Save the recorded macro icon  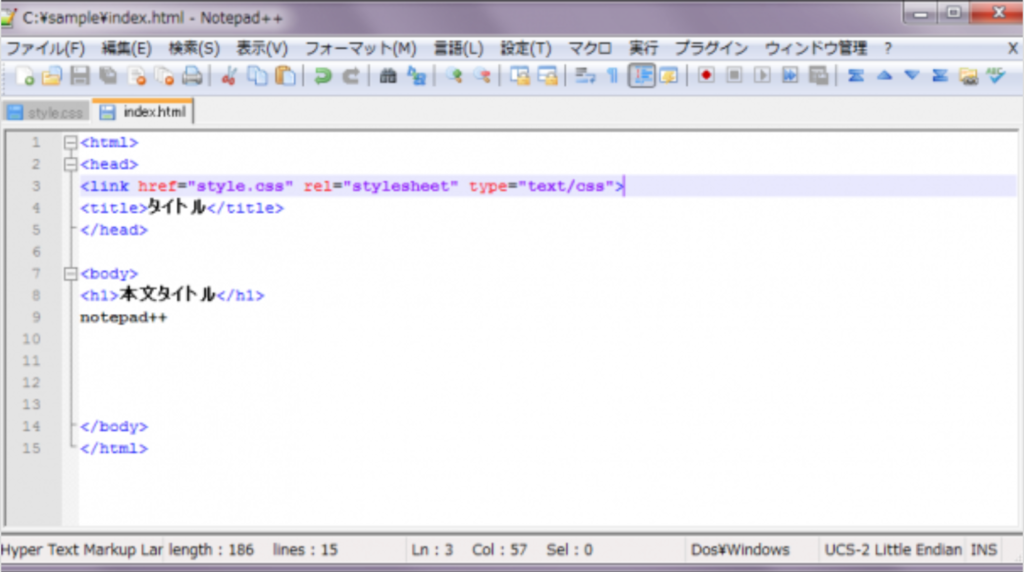click(818, 76)
